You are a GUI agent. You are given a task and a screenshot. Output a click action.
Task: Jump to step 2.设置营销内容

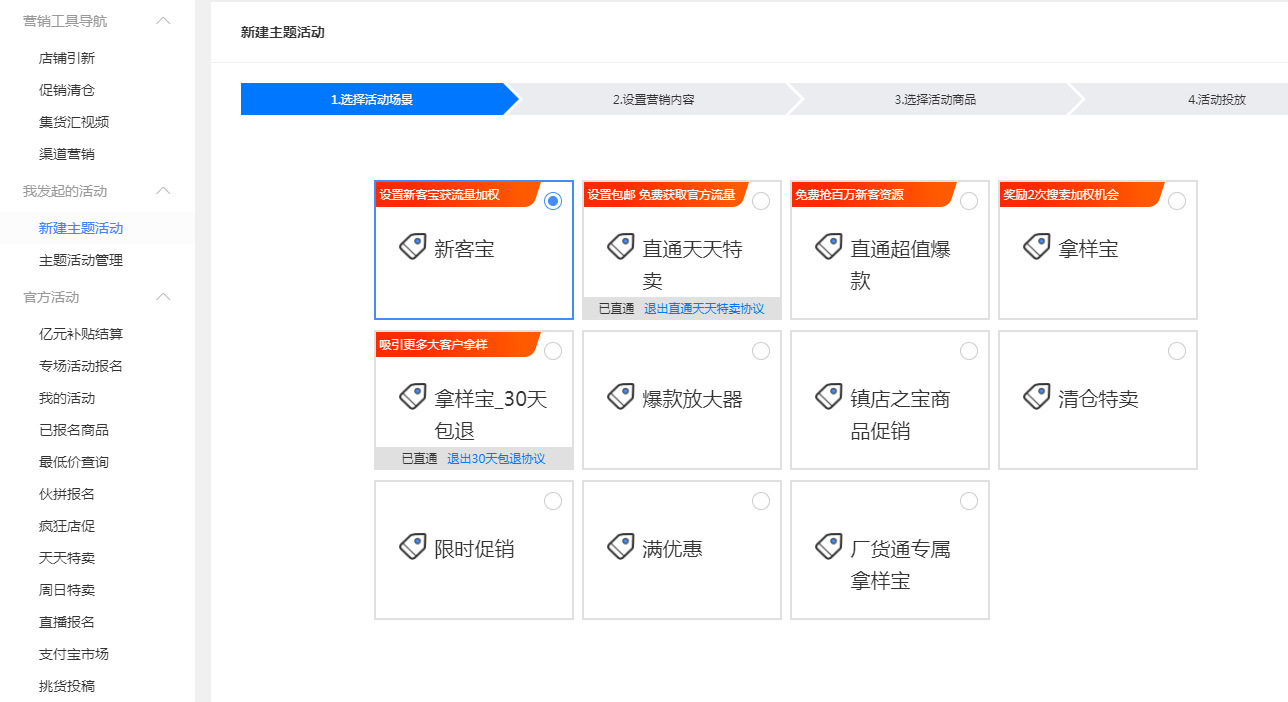click(653, 100)
